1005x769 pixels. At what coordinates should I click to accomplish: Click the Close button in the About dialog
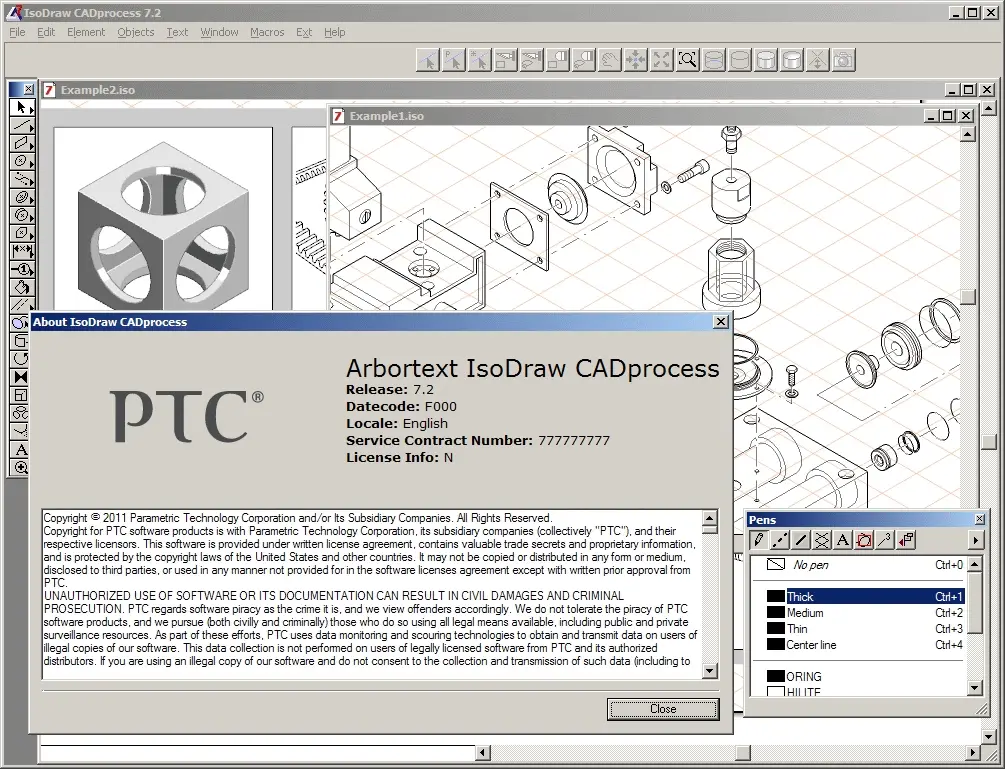point(663,709)
